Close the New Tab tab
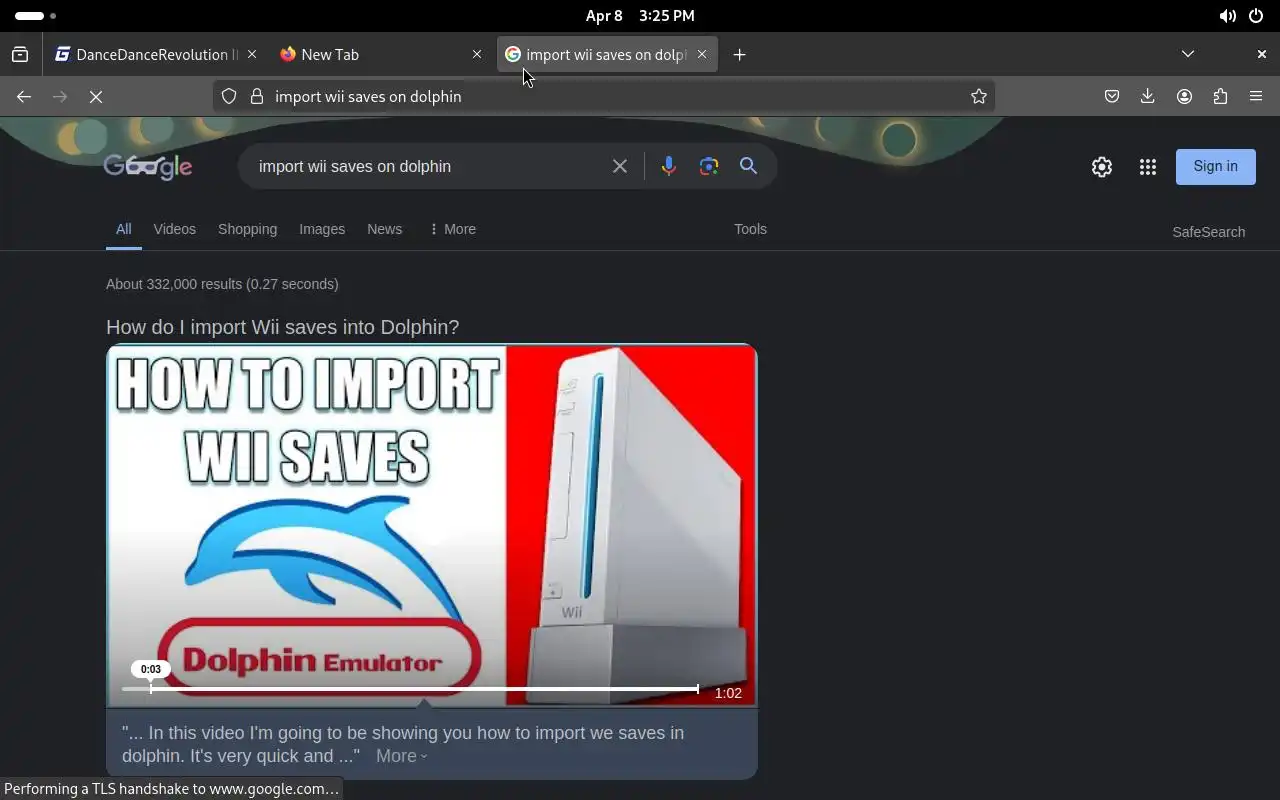 [477, 55]
